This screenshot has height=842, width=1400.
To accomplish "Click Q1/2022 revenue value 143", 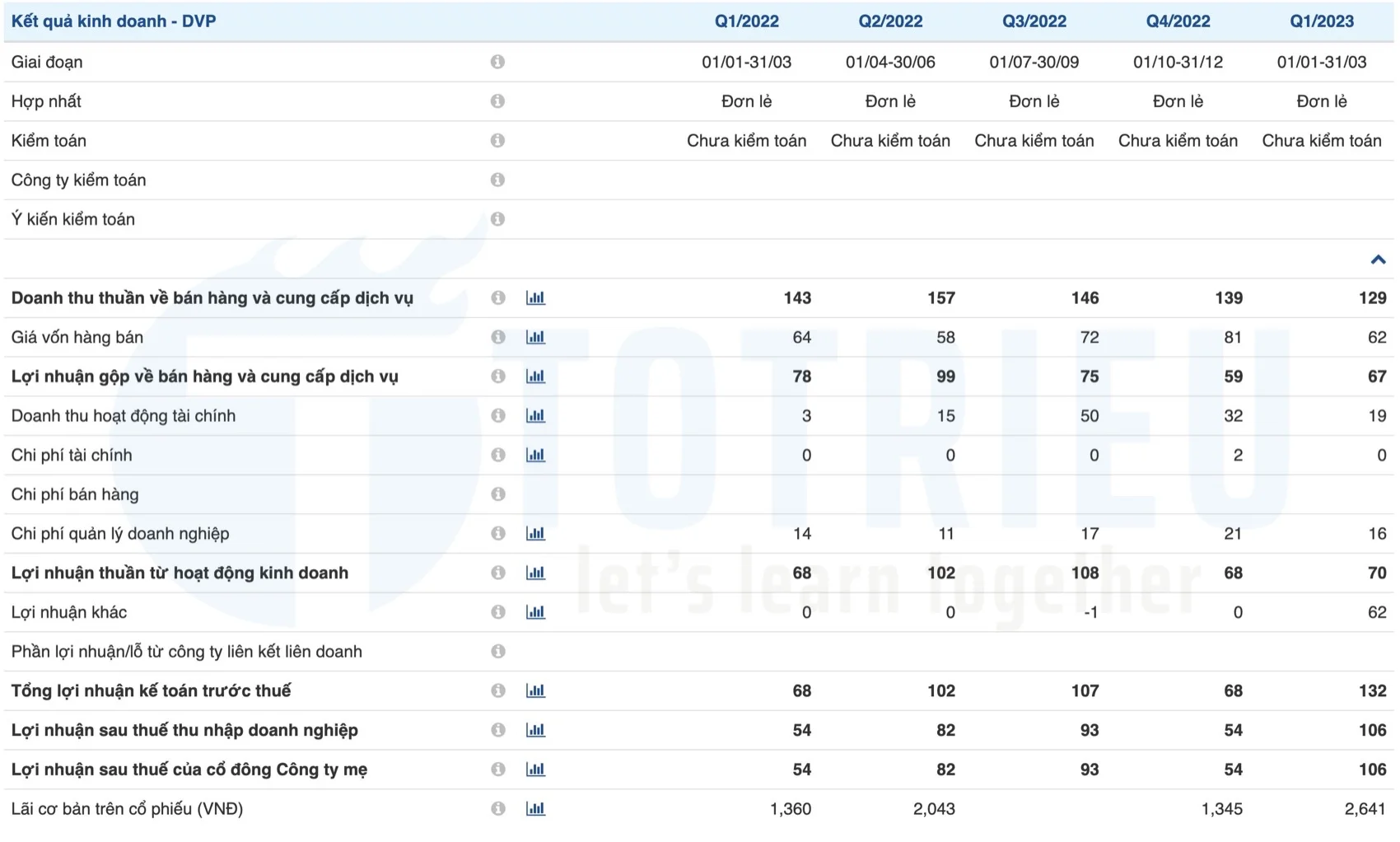I will tap(797, 298).
